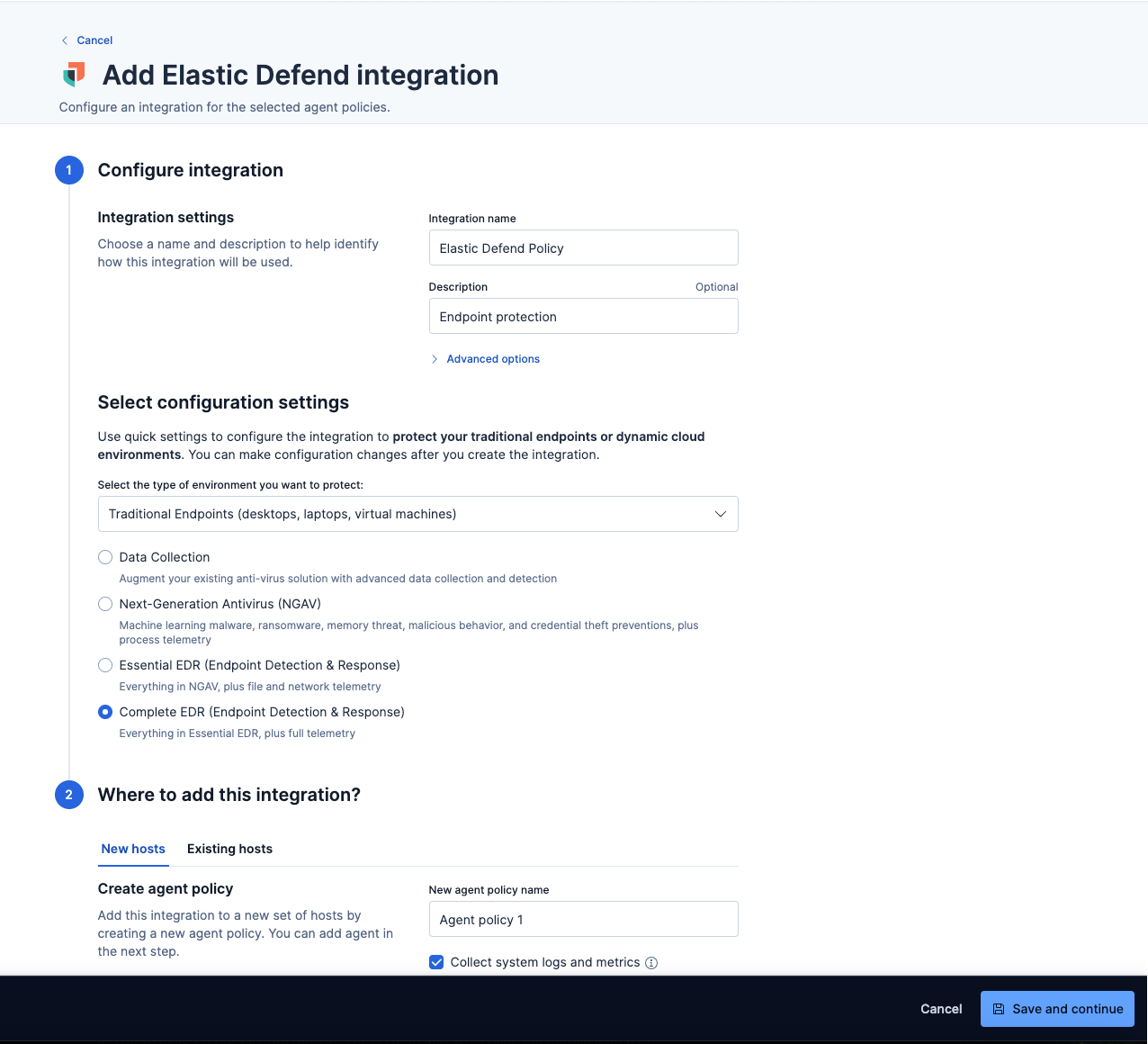Click the arrow beside Advanced options

click(435, 358)
